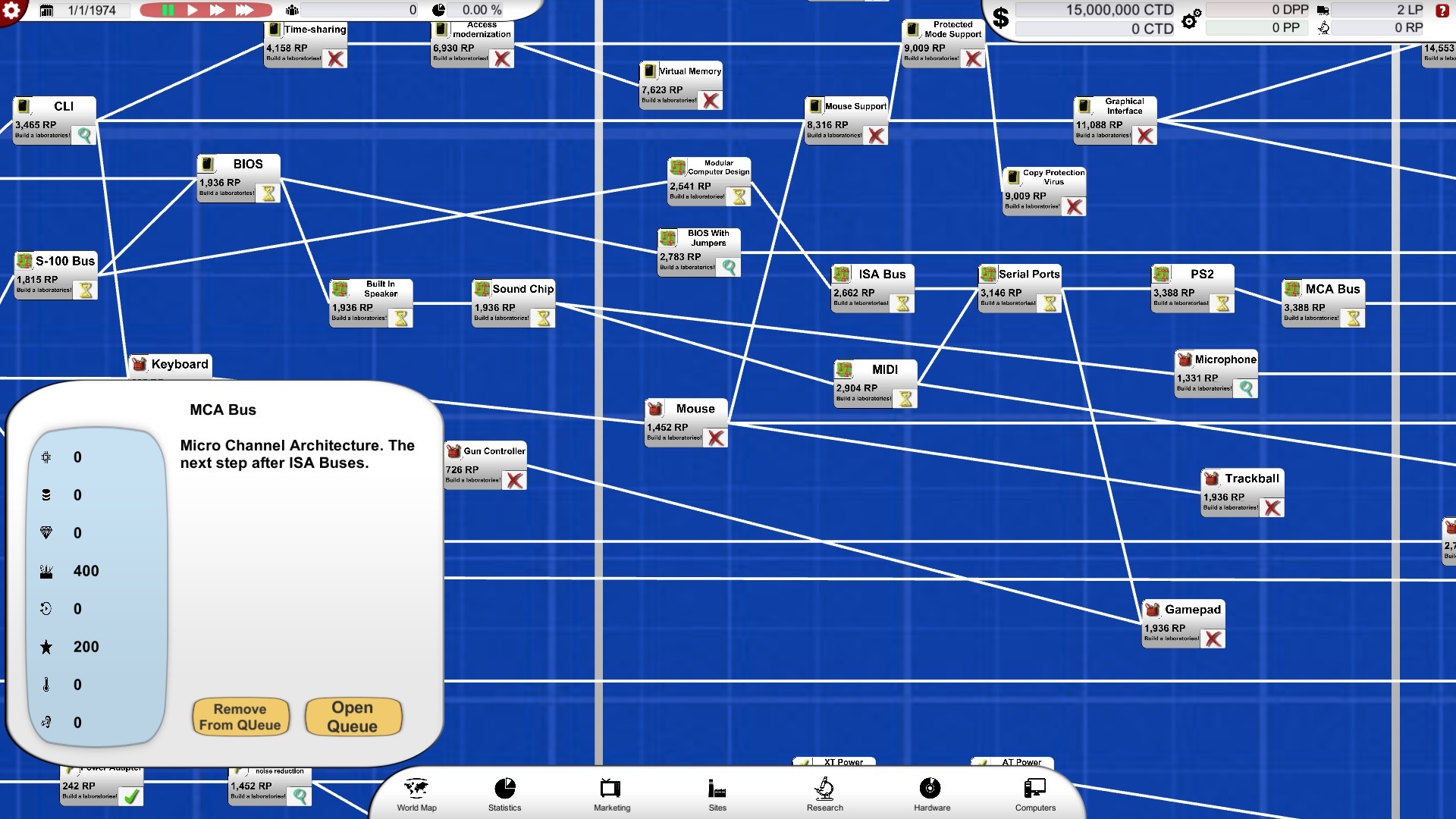The height and width of the screenshot is (819, 1456).
Task: Click the Remove From Queue button
Action: [240, 717]
